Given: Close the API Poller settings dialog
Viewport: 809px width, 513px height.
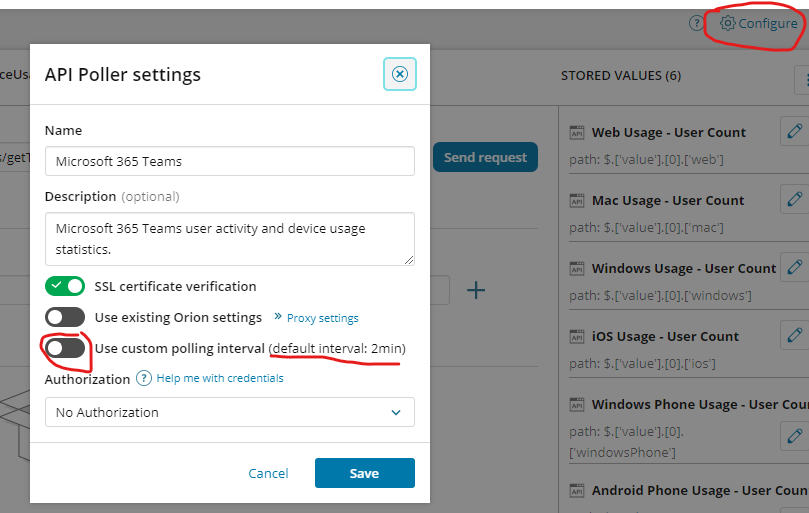Looking at the screenshot, I should tap(399, 74).
